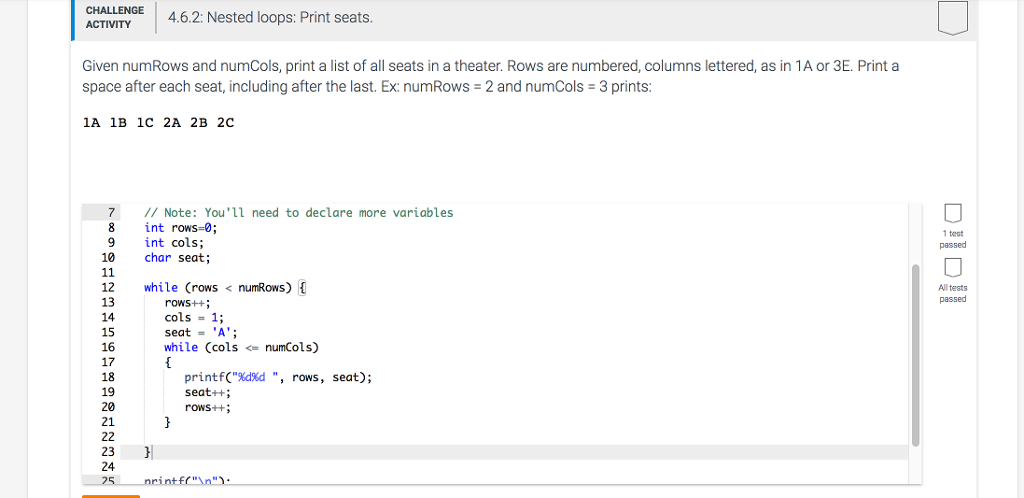1024x498 pixels.
Task: Click the challenge activity completion badge icon
Action: click(x=952, y=18)
